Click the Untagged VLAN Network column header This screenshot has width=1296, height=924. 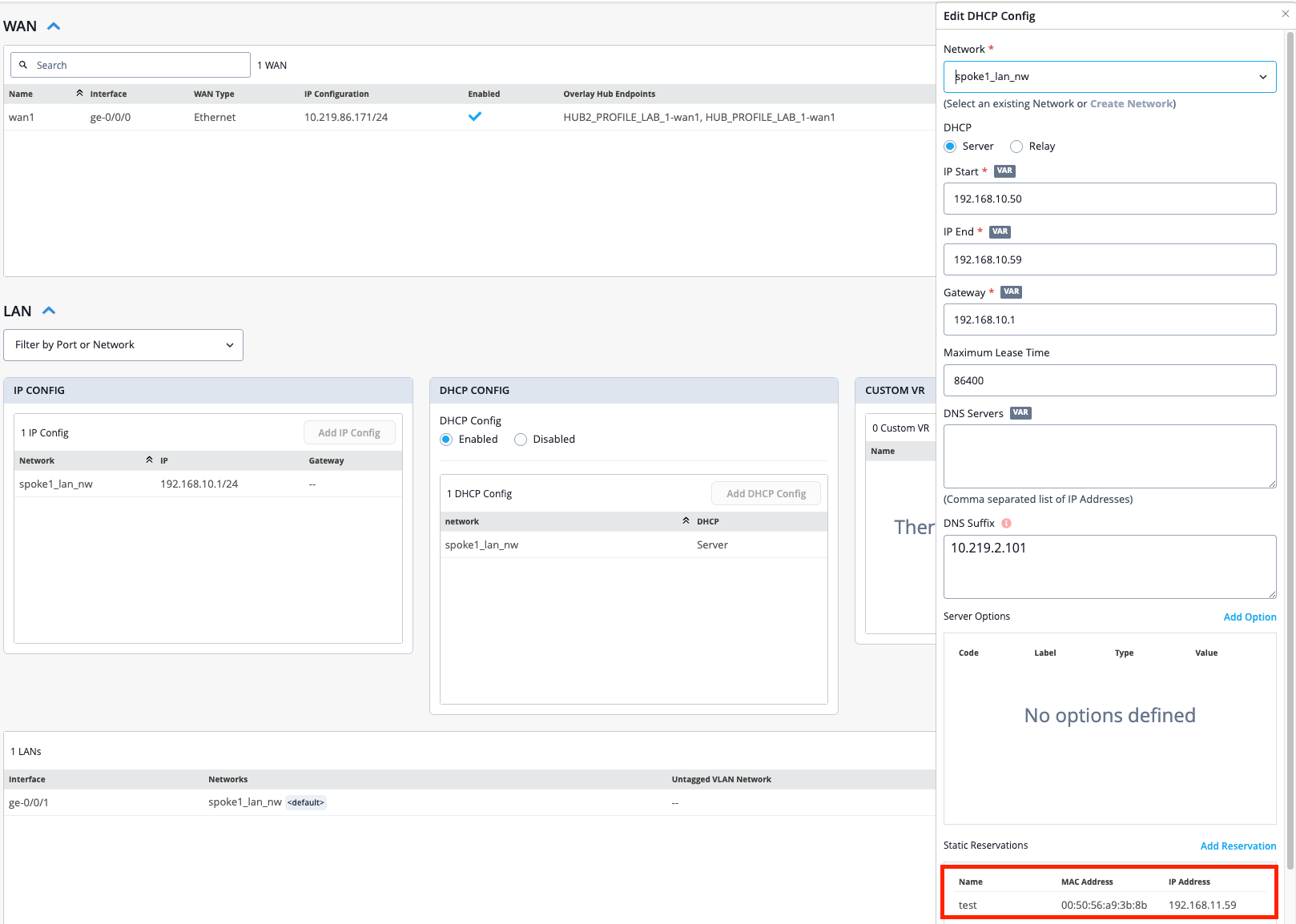pyautogui.click(x=722, y=780)
